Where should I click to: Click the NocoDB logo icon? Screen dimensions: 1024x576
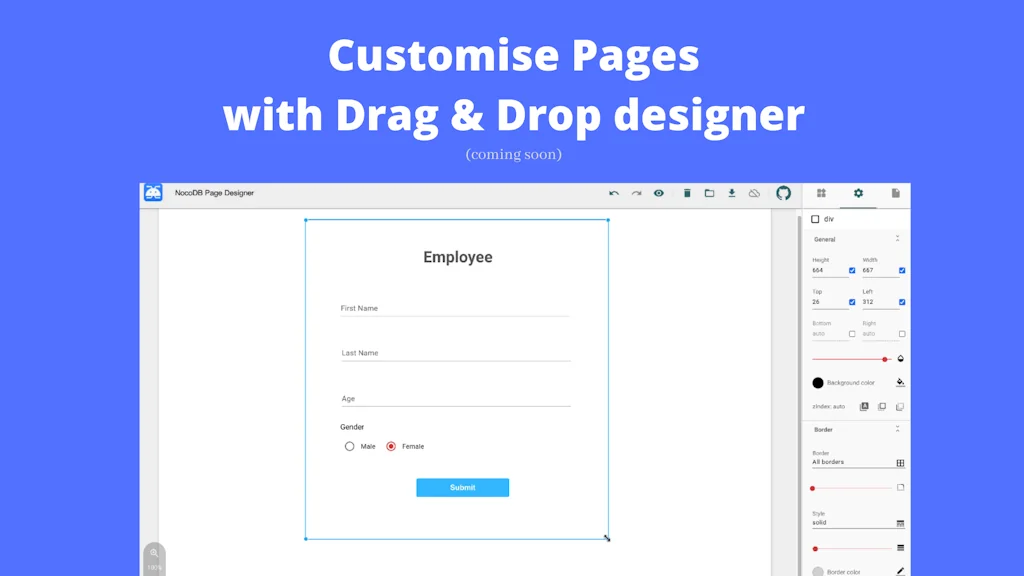(153, 193)
